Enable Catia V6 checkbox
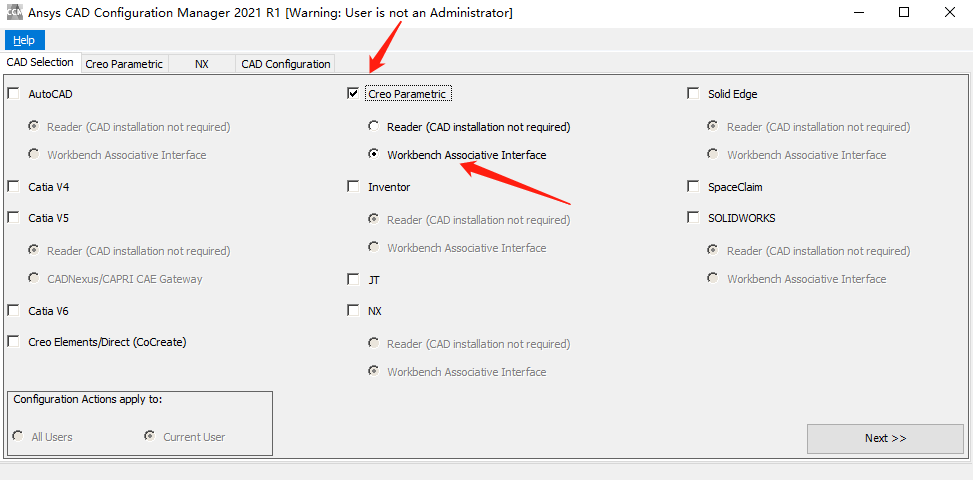This screenshot has height=480, width=973. pyautogui.click(x=13, y=310)
